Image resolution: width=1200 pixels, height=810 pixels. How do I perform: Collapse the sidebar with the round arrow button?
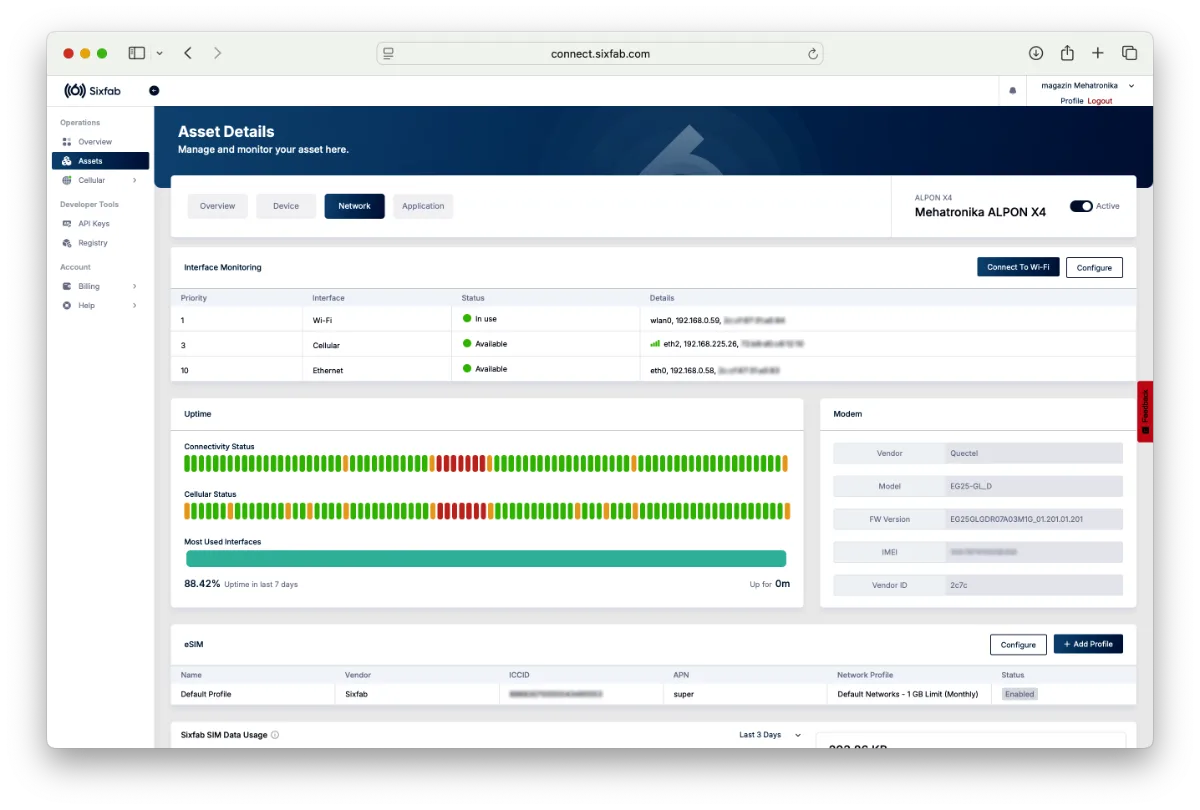click(154, 91)
